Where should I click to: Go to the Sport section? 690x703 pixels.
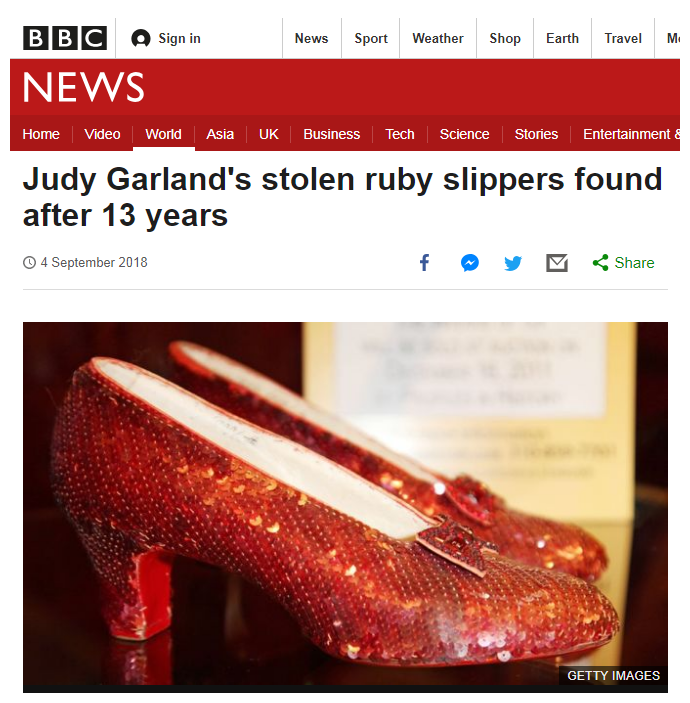tap(371, 39)
